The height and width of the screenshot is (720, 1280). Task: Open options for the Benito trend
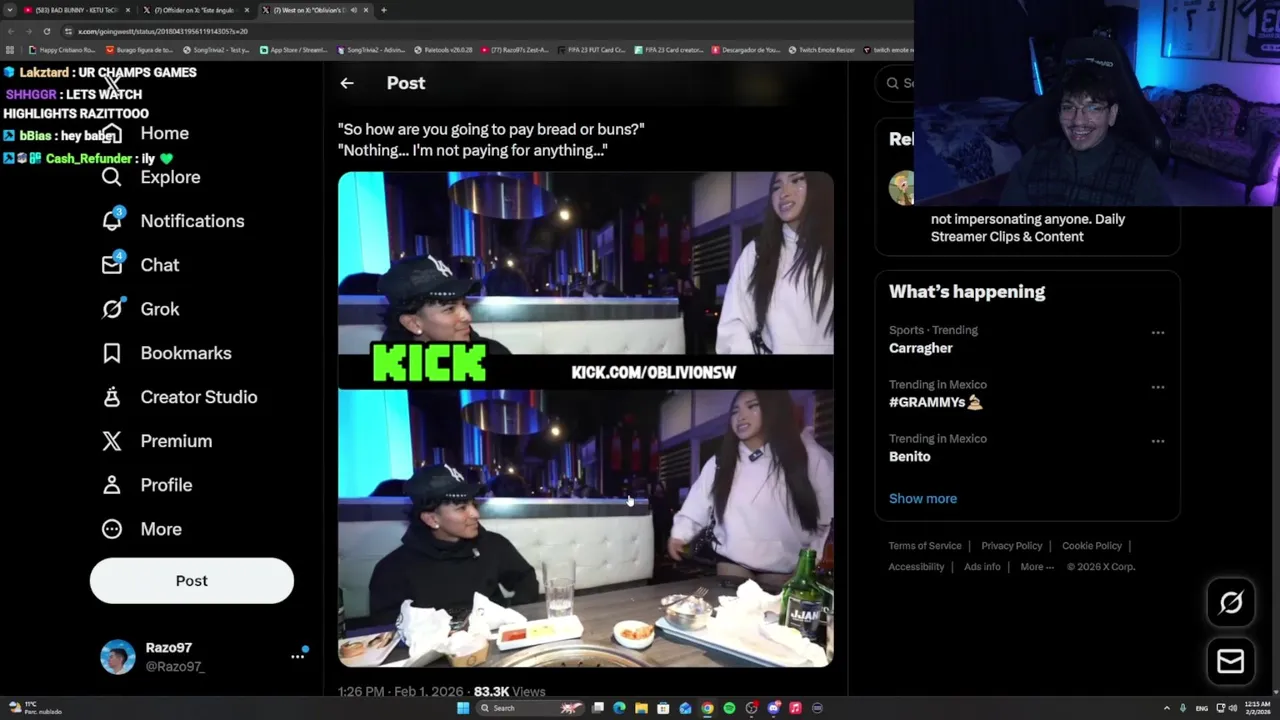click(x=1158, y=441)
